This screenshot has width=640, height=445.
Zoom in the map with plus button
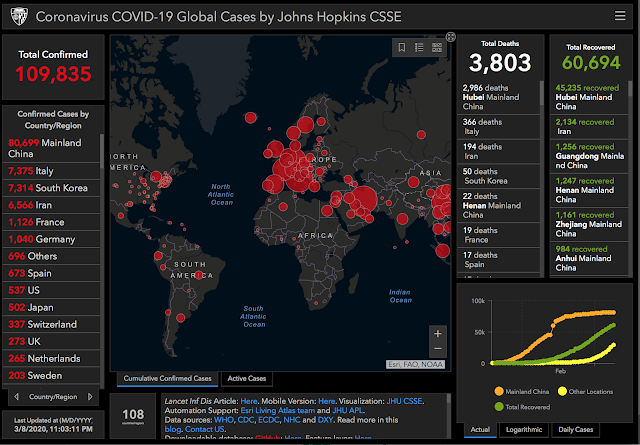(x=438, y=334)
